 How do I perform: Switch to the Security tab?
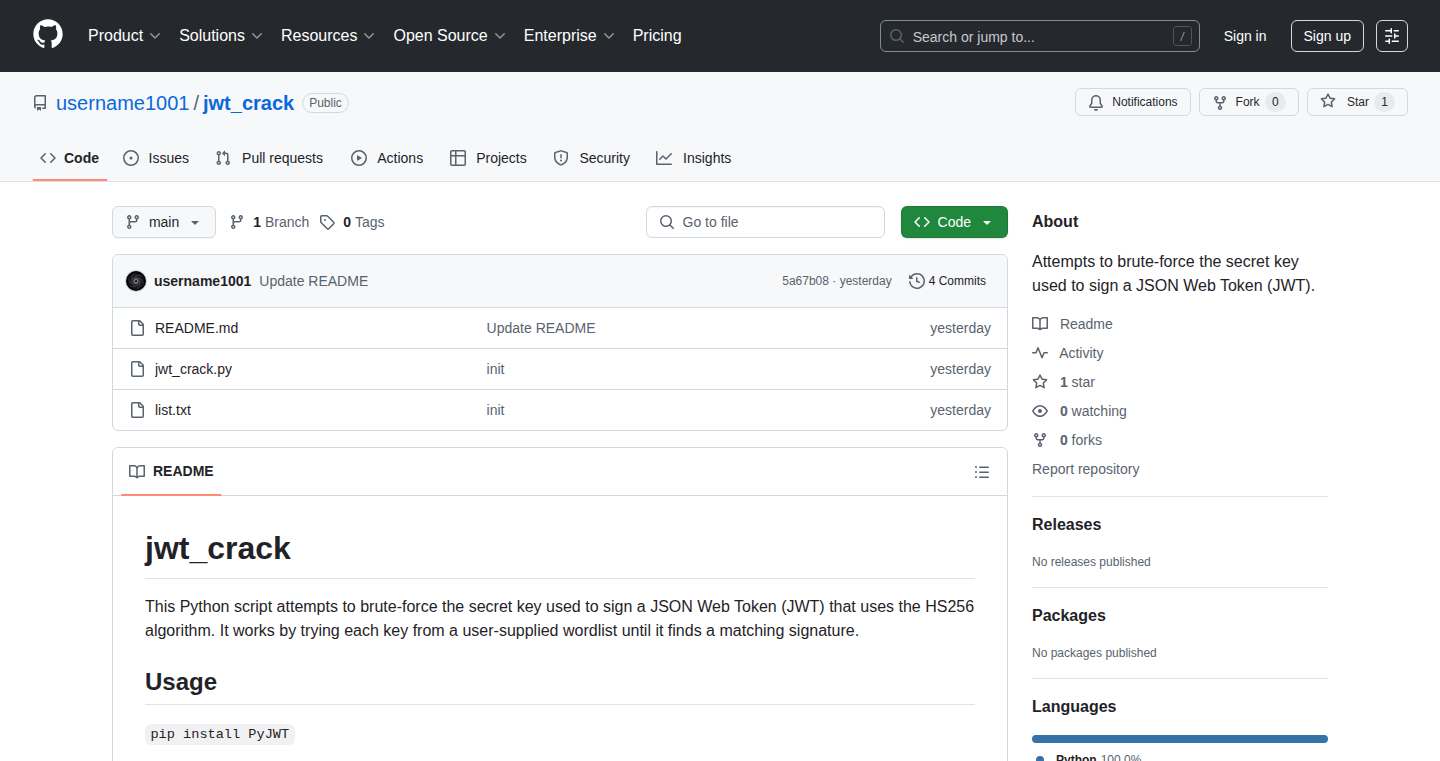[x=592, y=158]
